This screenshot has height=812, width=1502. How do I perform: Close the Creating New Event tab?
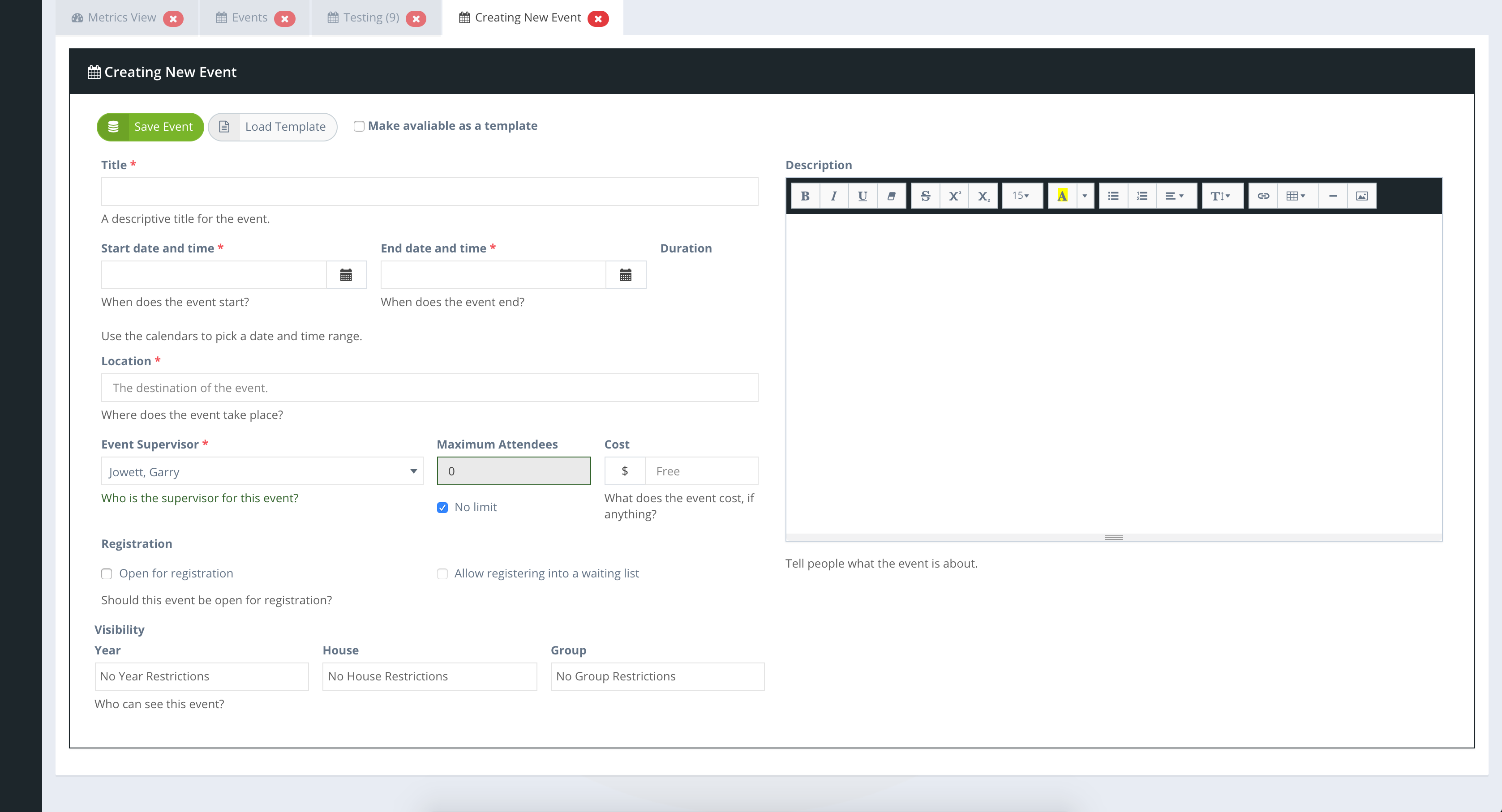[598, 19]
